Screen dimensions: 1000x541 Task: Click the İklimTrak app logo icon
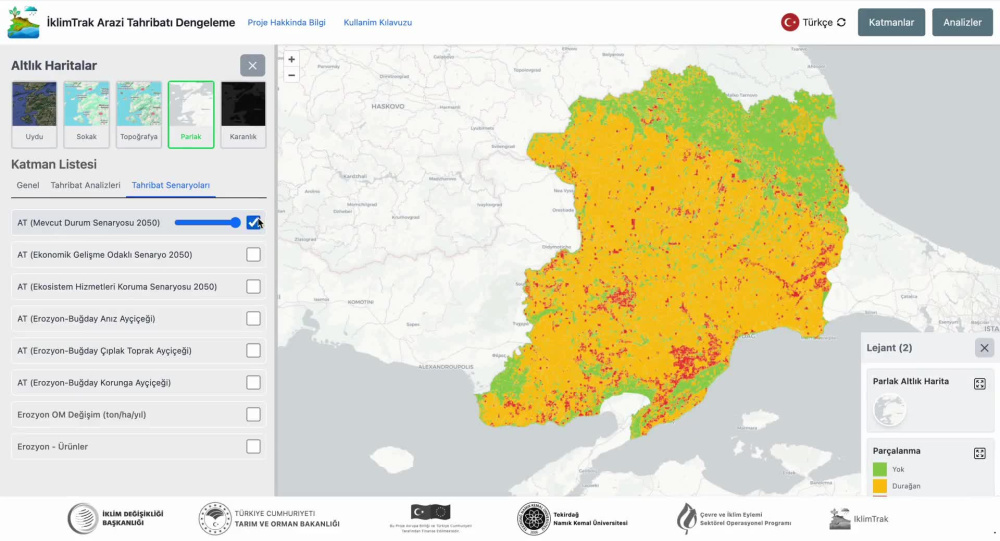(x=24, y=22)
